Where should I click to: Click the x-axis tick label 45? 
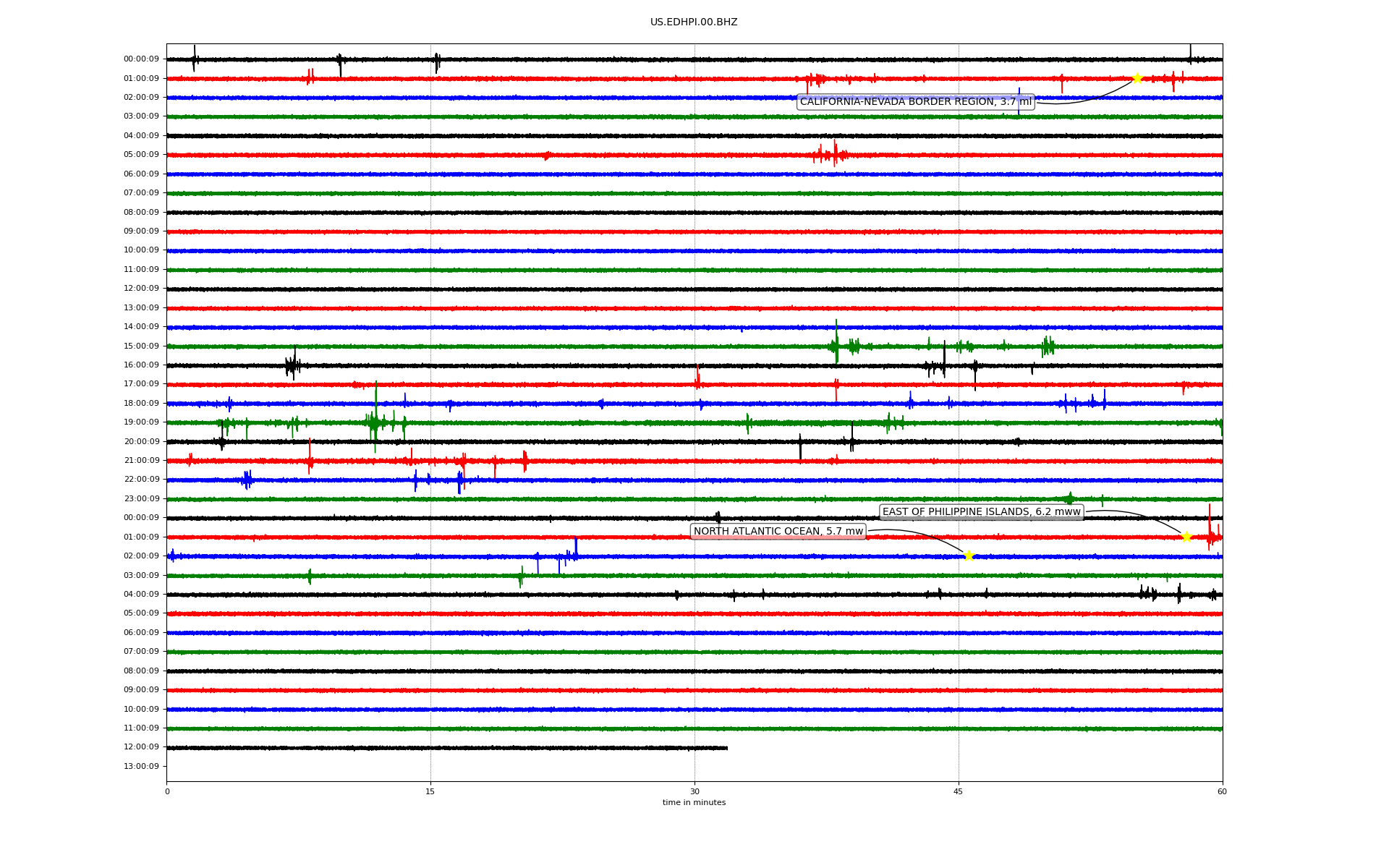tap(959, 791)
